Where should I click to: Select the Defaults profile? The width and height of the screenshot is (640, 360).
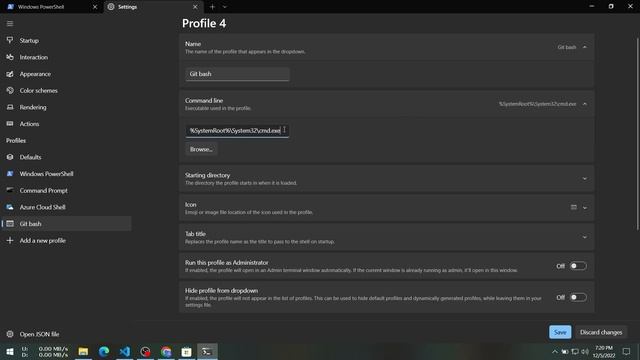tap(66, 157)
